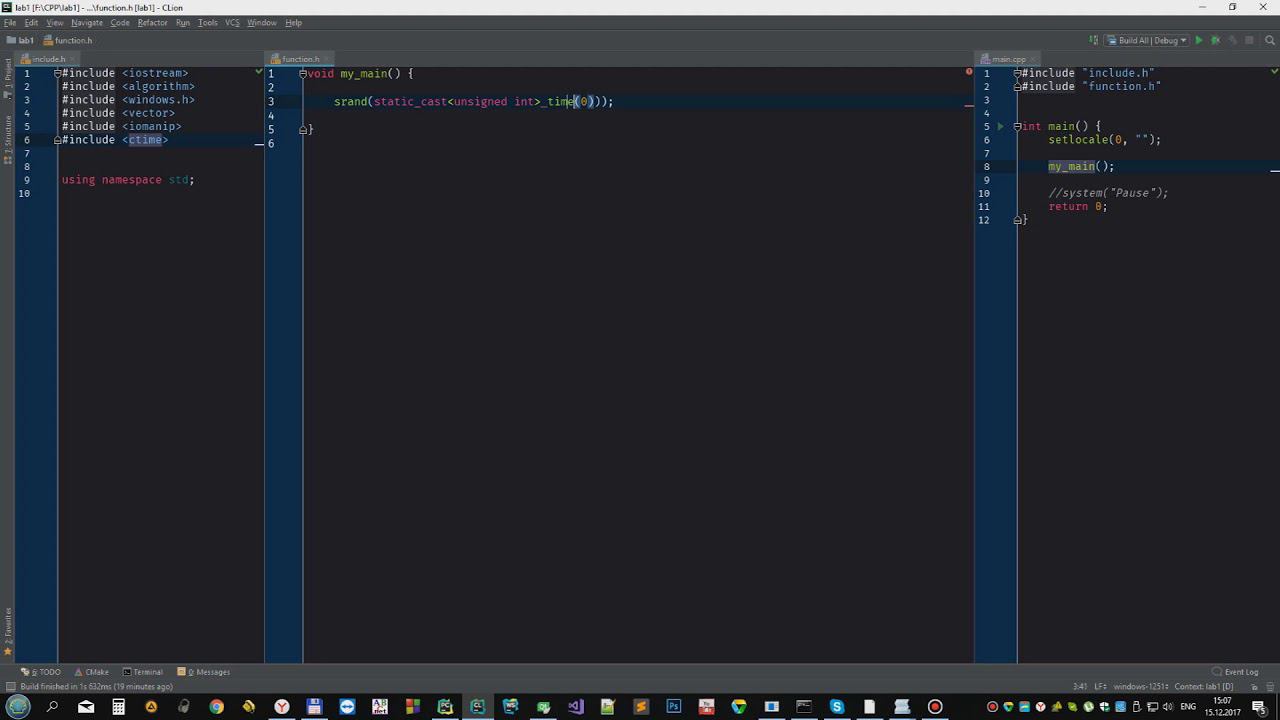Toggle read-only lock icon in status bar
The height and width of the screenshot is (720, 1280).
[1254, 687]
